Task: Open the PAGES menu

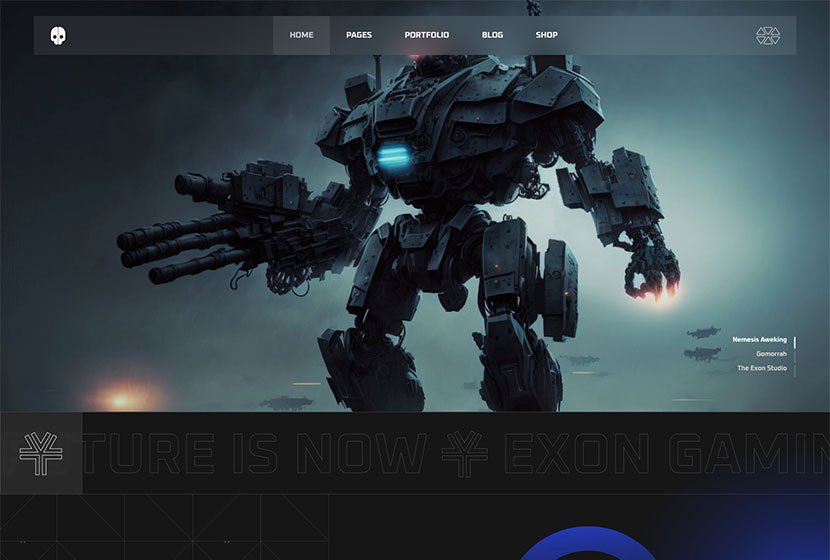Action: pyautogui.click(x=359, y=35)
